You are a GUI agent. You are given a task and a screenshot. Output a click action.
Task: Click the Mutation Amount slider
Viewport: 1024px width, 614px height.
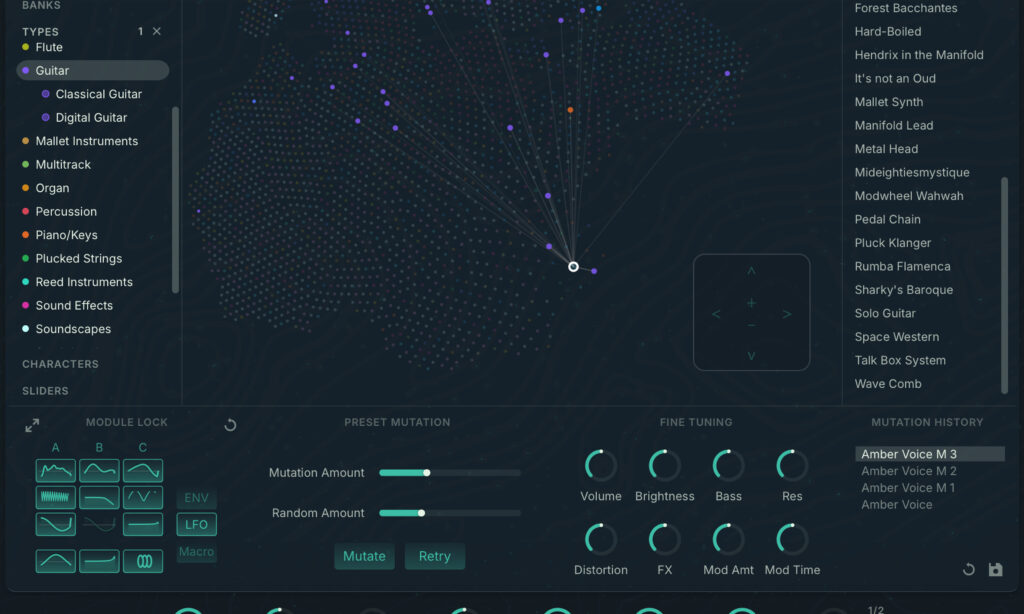[450, 472]
